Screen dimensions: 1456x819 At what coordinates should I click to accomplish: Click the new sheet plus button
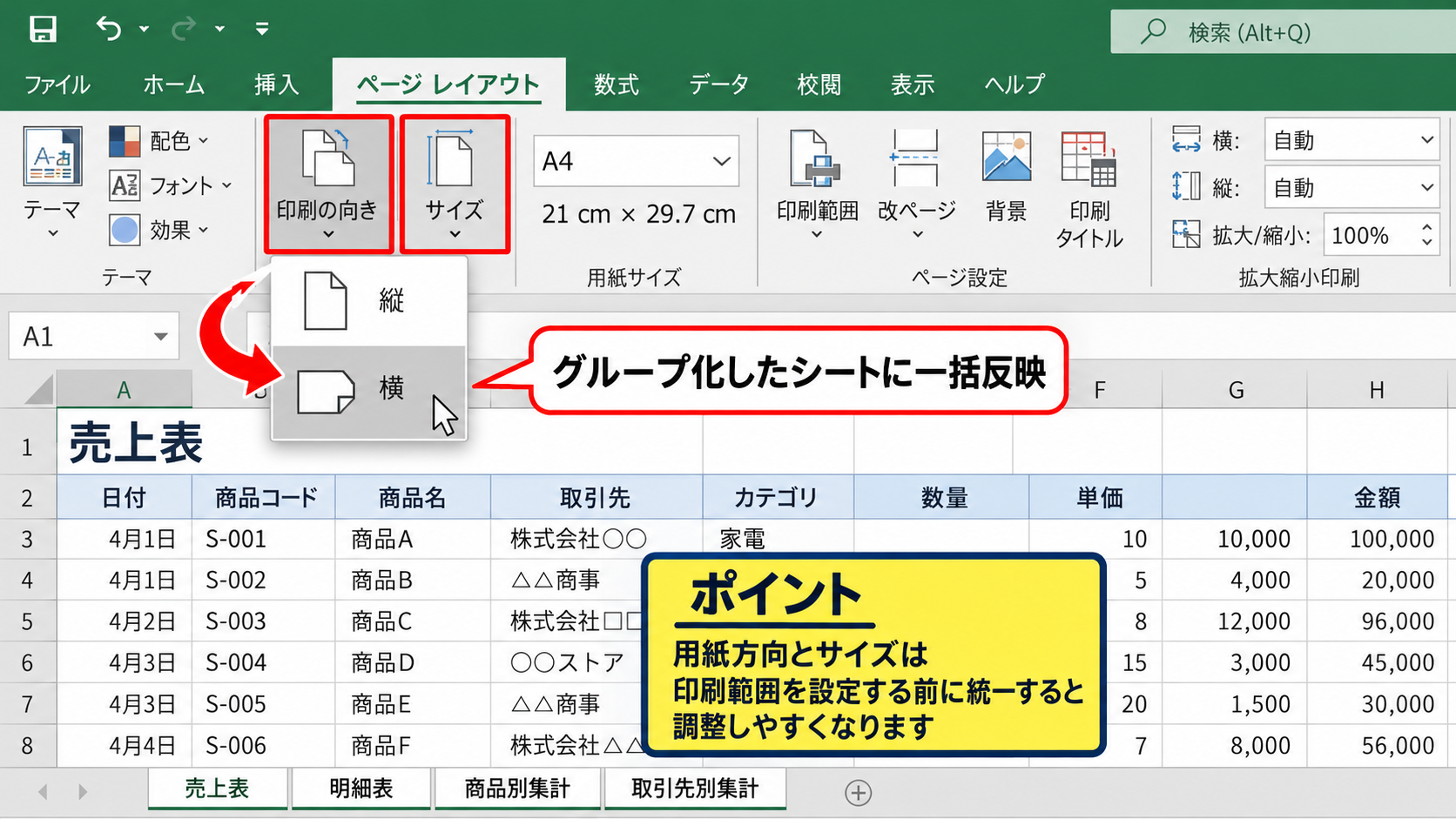pyautogui.click(x=858, y=792)
